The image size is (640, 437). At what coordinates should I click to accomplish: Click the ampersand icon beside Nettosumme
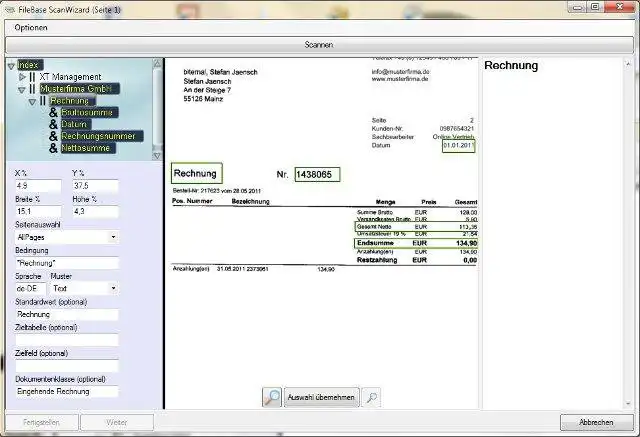[x=53, y=148]
